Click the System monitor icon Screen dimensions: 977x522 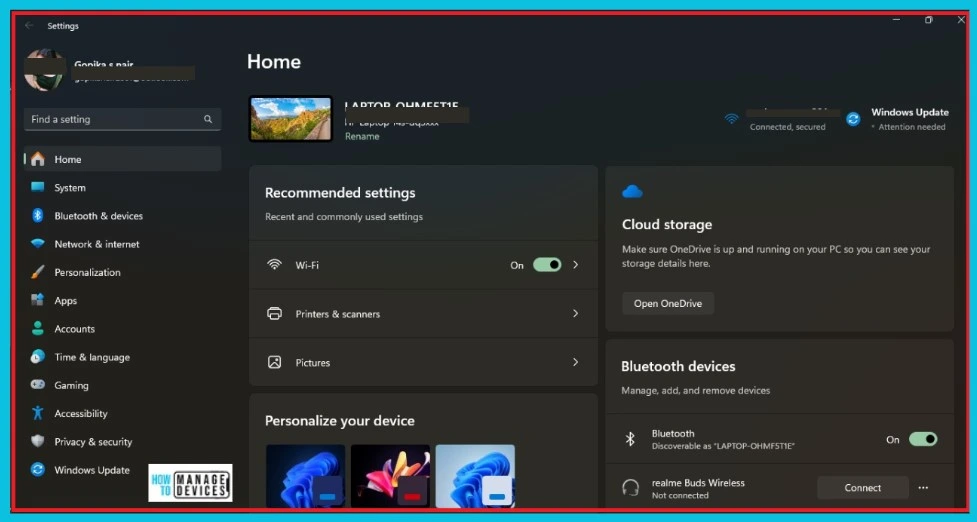37,187
